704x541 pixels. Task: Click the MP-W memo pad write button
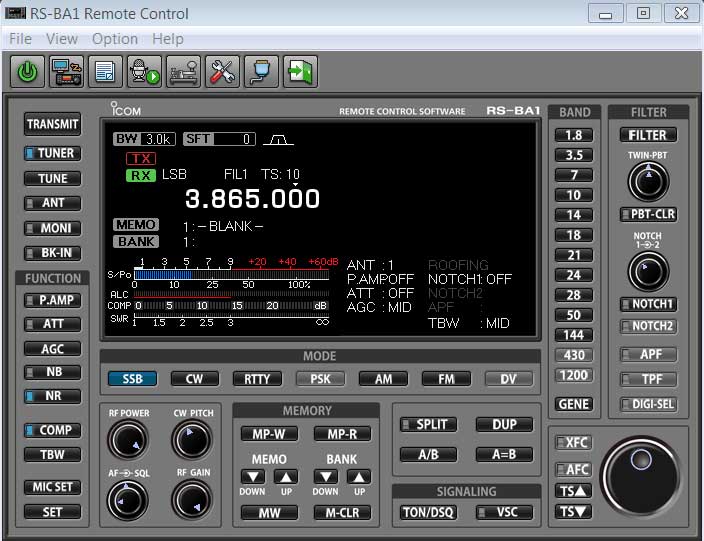click(x=269, y=434)
